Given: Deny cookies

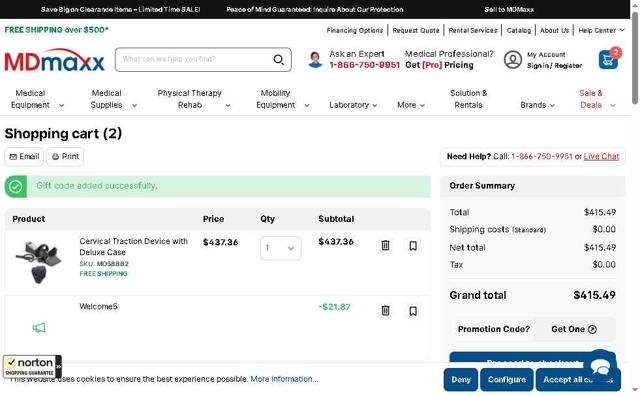Looking at the screenshot, I should click(461, 380).
